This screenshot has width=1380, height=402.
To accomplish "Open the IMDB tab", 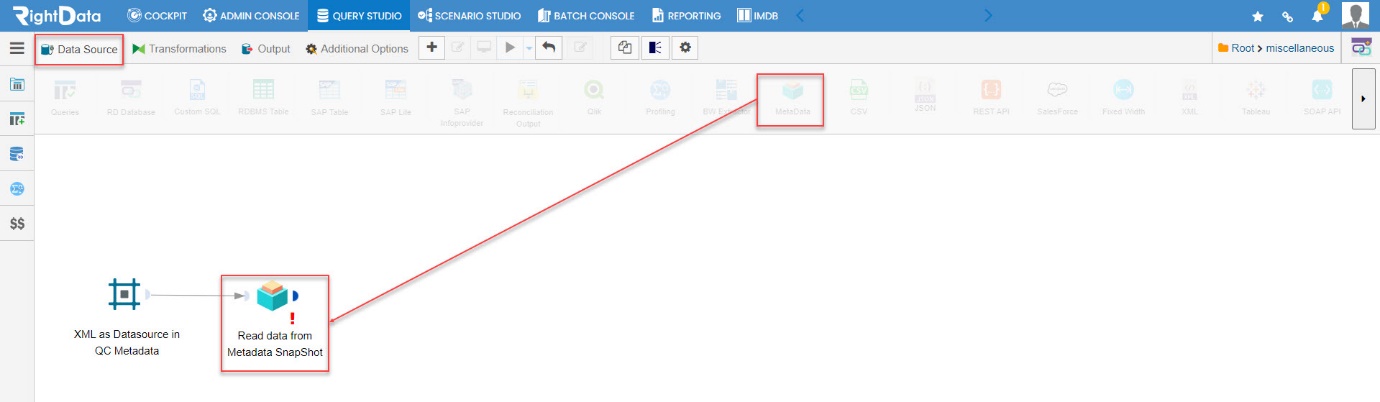I will pos(757,15).
